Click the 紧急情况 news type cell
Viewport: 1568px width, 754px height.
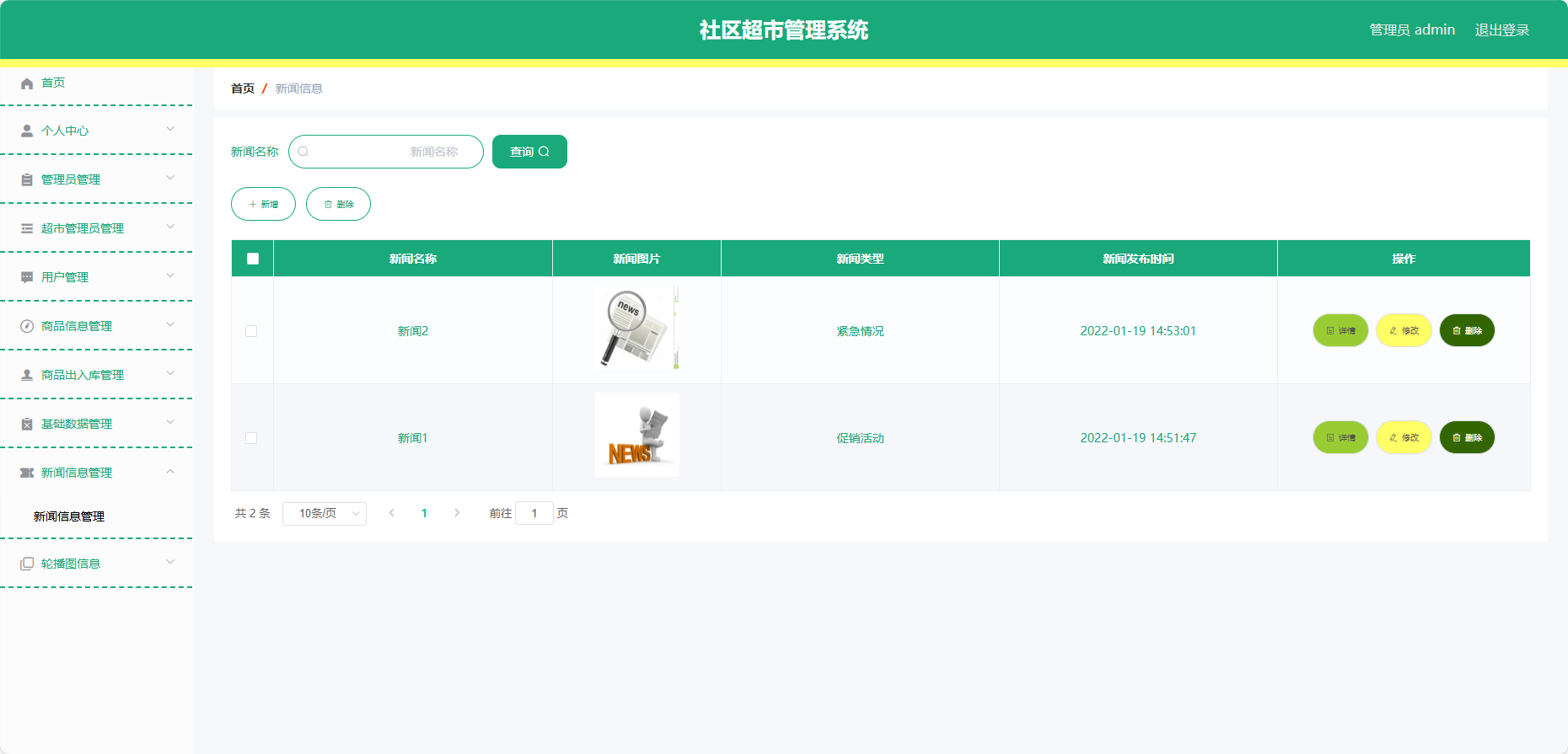(x=860, y=331)
